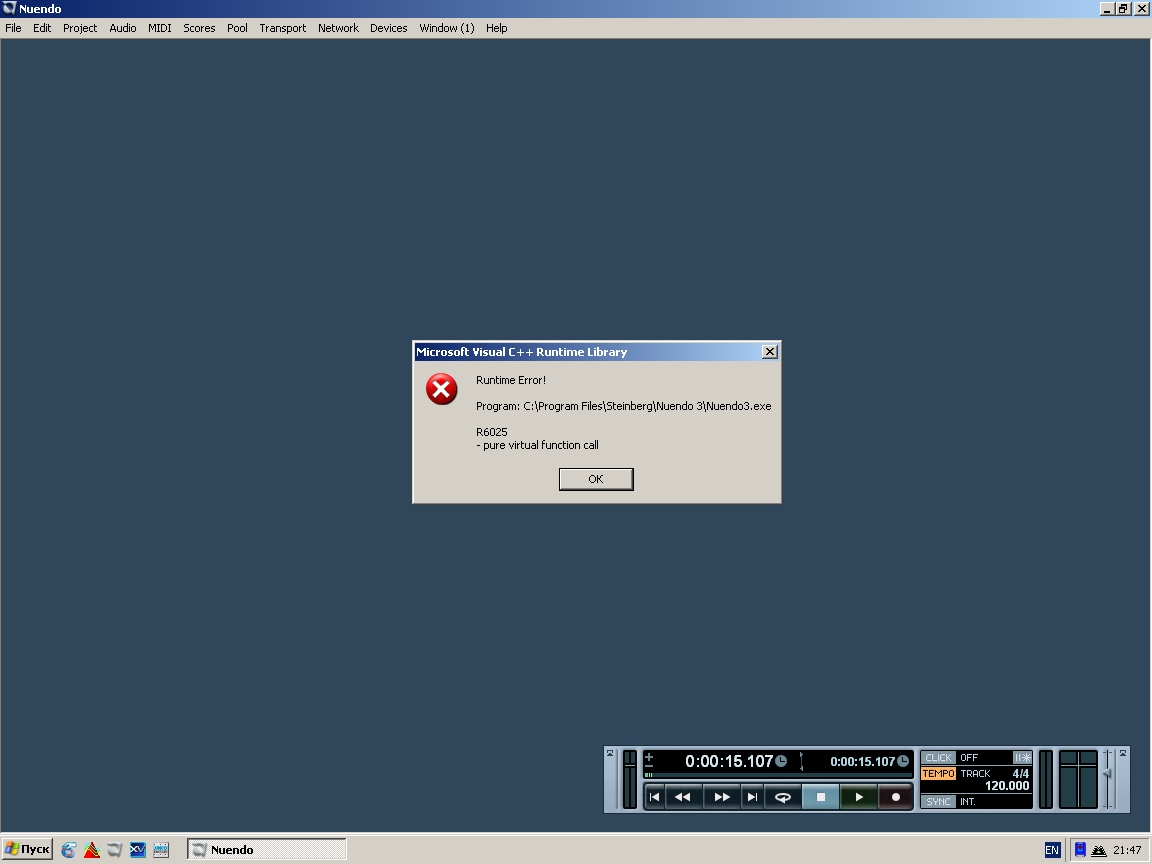Open the primary time format clock icon
This screenshot has height=864, width=1152.
point(781,761)
